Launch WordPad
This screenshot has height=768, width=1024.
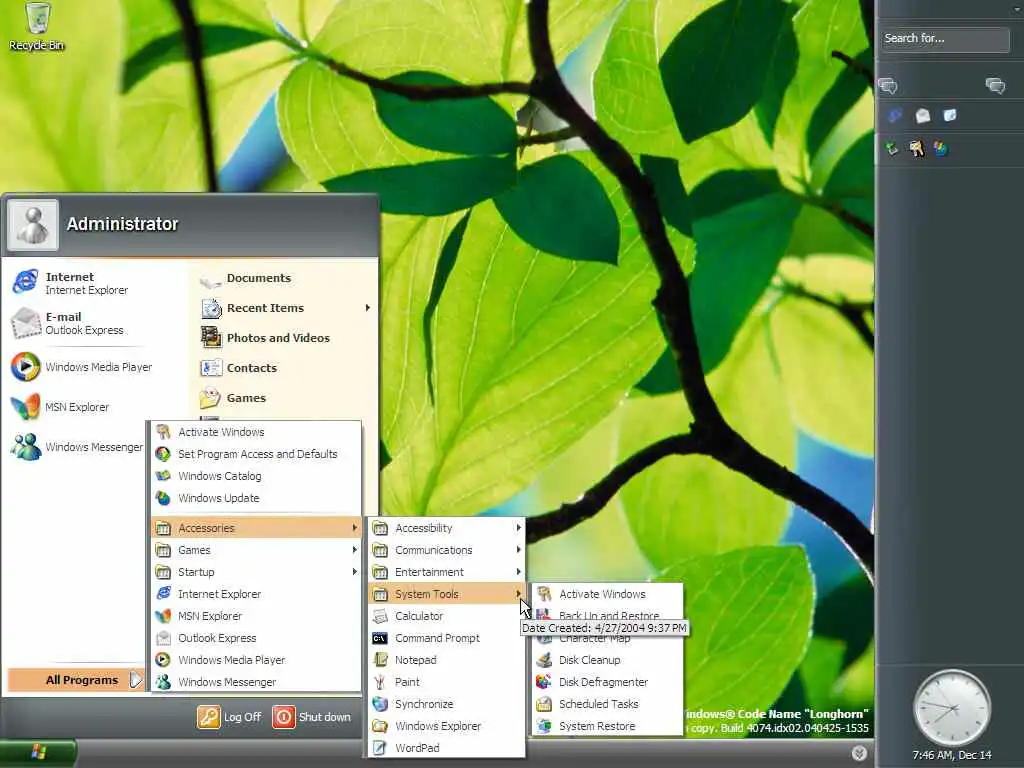447,748
